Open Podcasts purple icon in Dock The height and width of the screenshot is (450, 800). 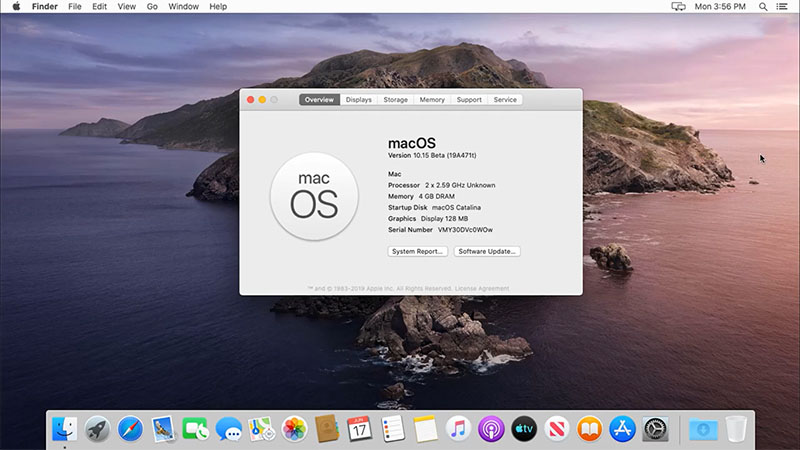491,429
